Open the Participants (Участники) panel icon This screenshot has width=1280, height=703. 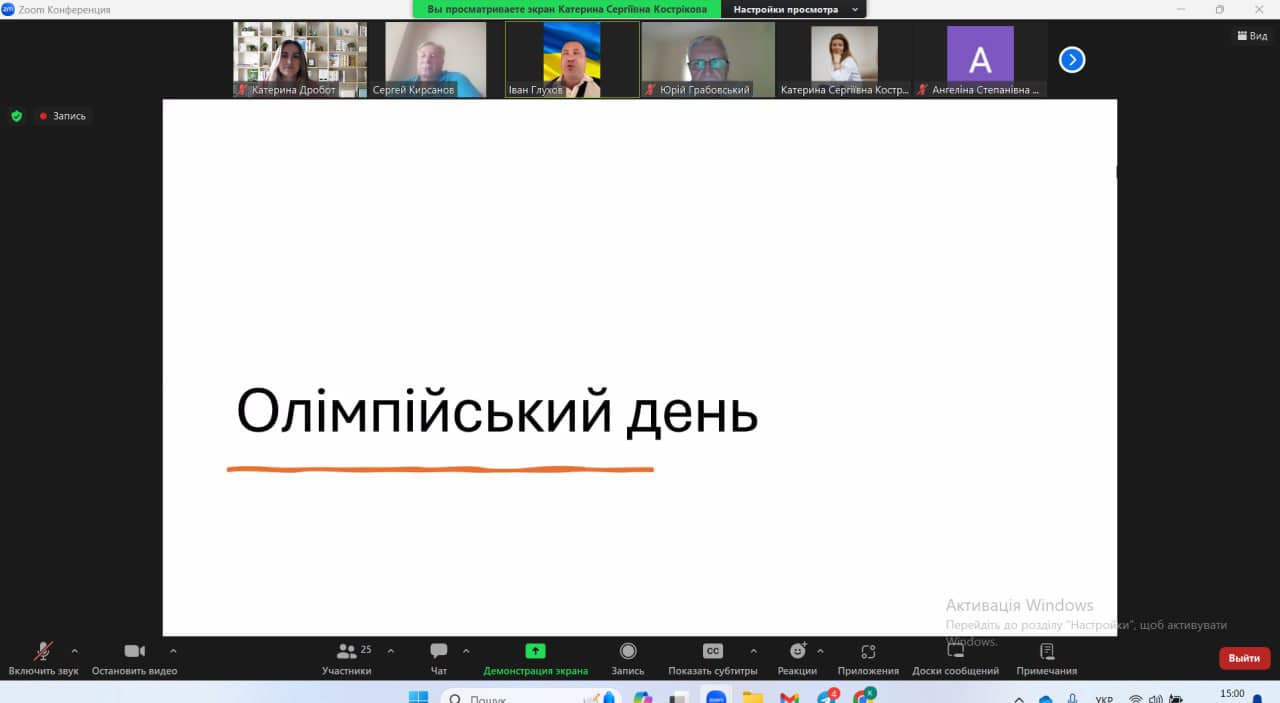pyautogui.click(x=347, y=651)
